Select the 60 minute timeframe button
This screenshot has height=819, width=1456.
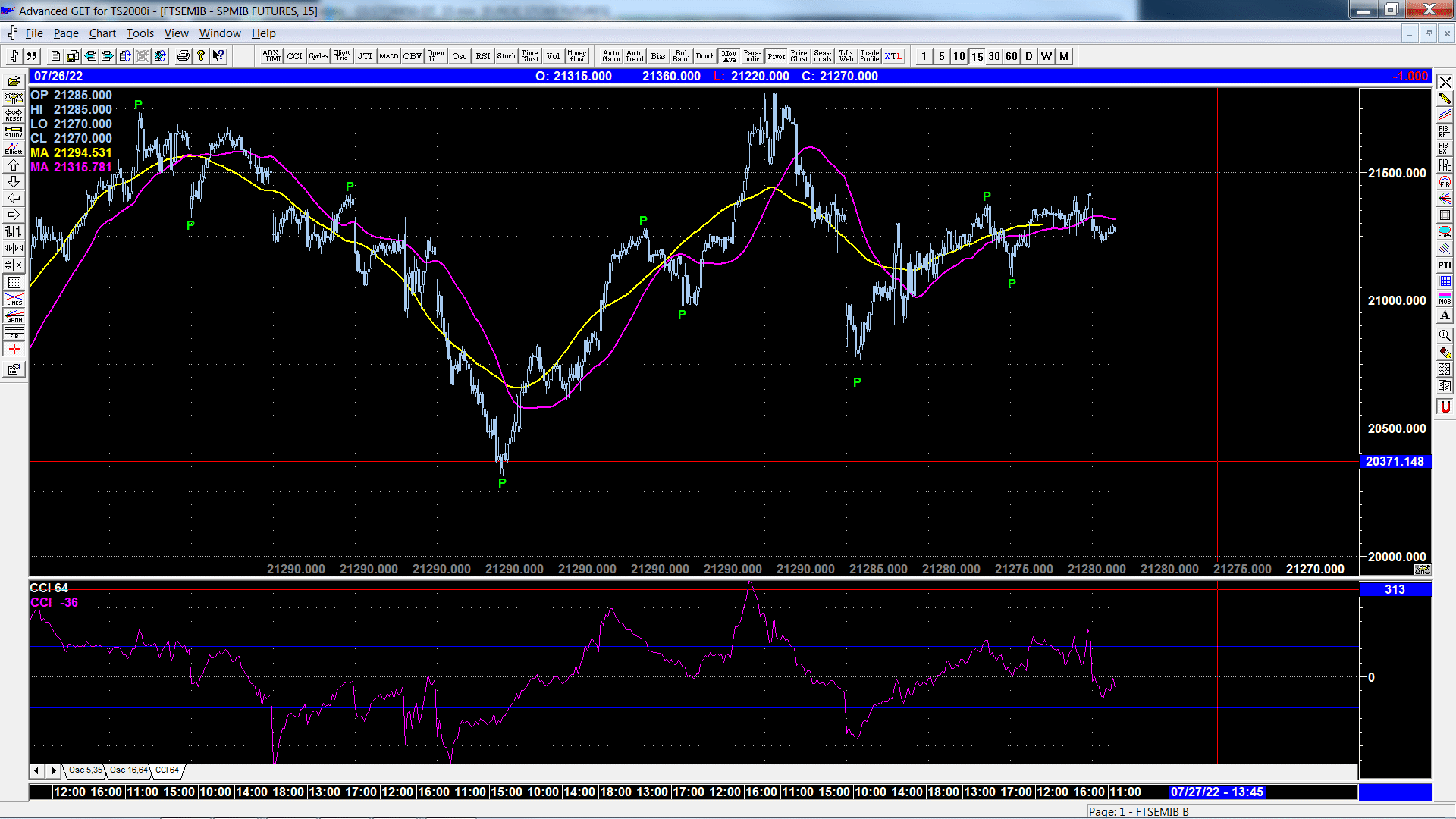point(1012,56)
